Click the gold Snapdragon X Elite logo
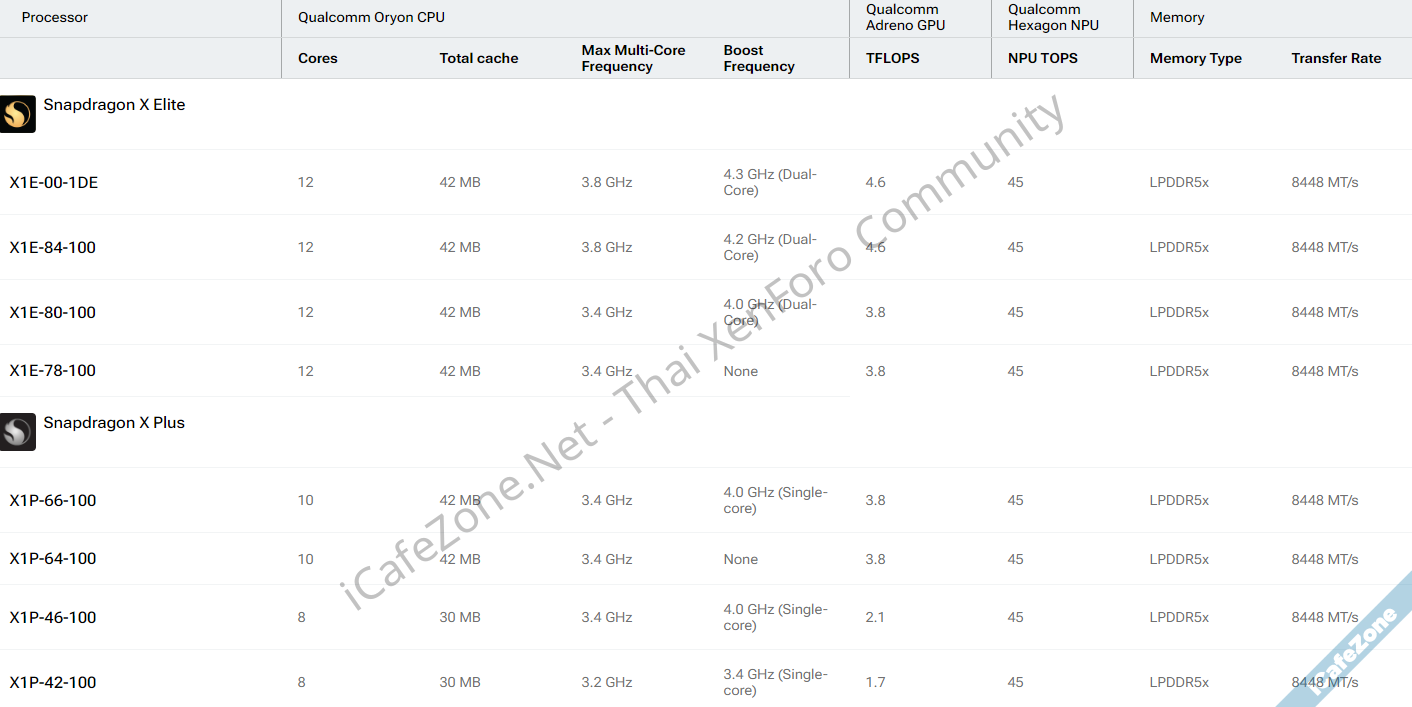Screen dimensions: 1412x707 [x=18, y=114]
